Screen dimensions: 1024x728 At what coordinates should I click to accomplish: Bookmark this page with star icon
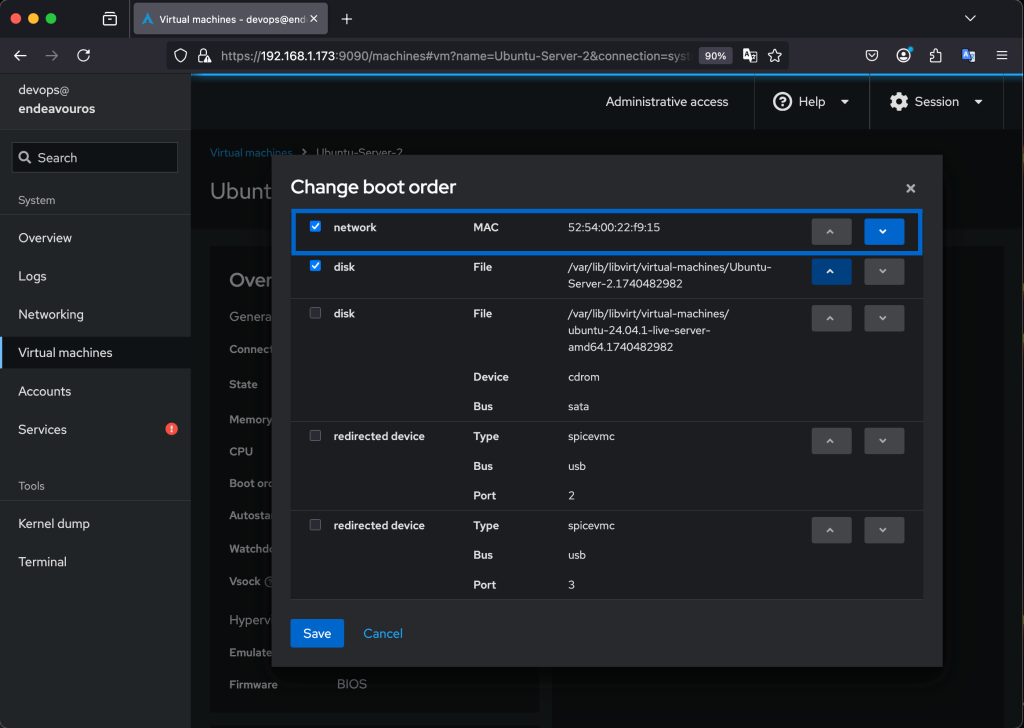pos(775,56)
